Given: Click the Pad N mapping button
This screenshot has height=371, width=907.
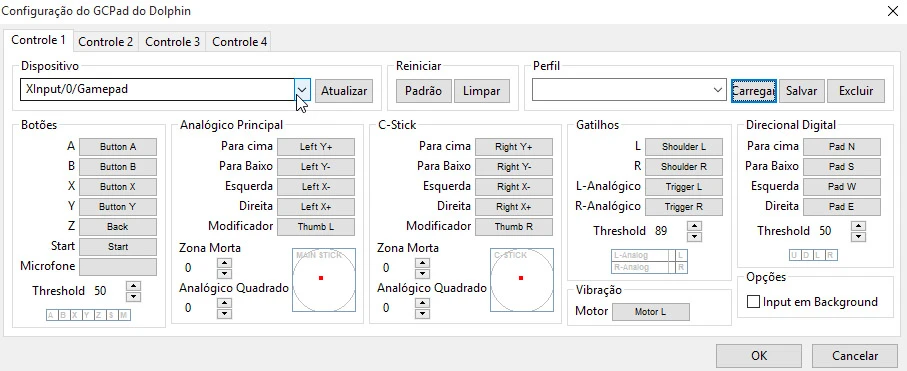Looking at the screenshot, I should click(842, 147).
